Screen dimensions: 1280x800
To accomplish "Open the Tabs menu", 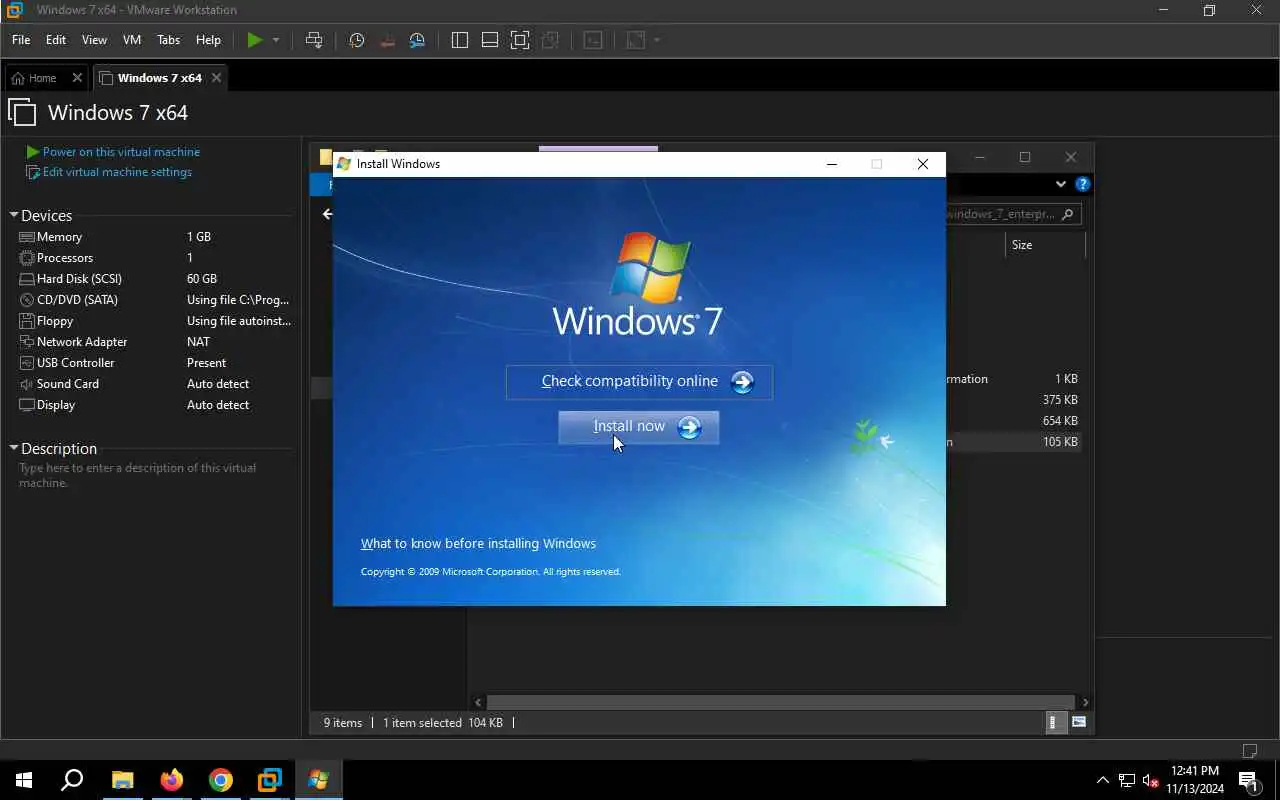I will click(169, 40).
